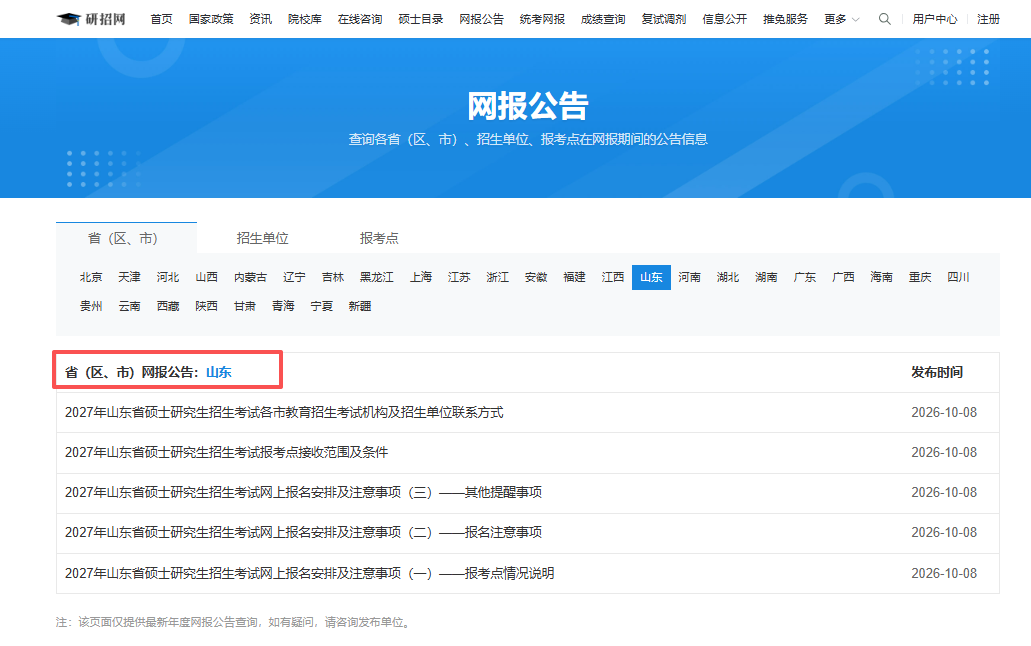Select province 江苏

coord(459,277)
